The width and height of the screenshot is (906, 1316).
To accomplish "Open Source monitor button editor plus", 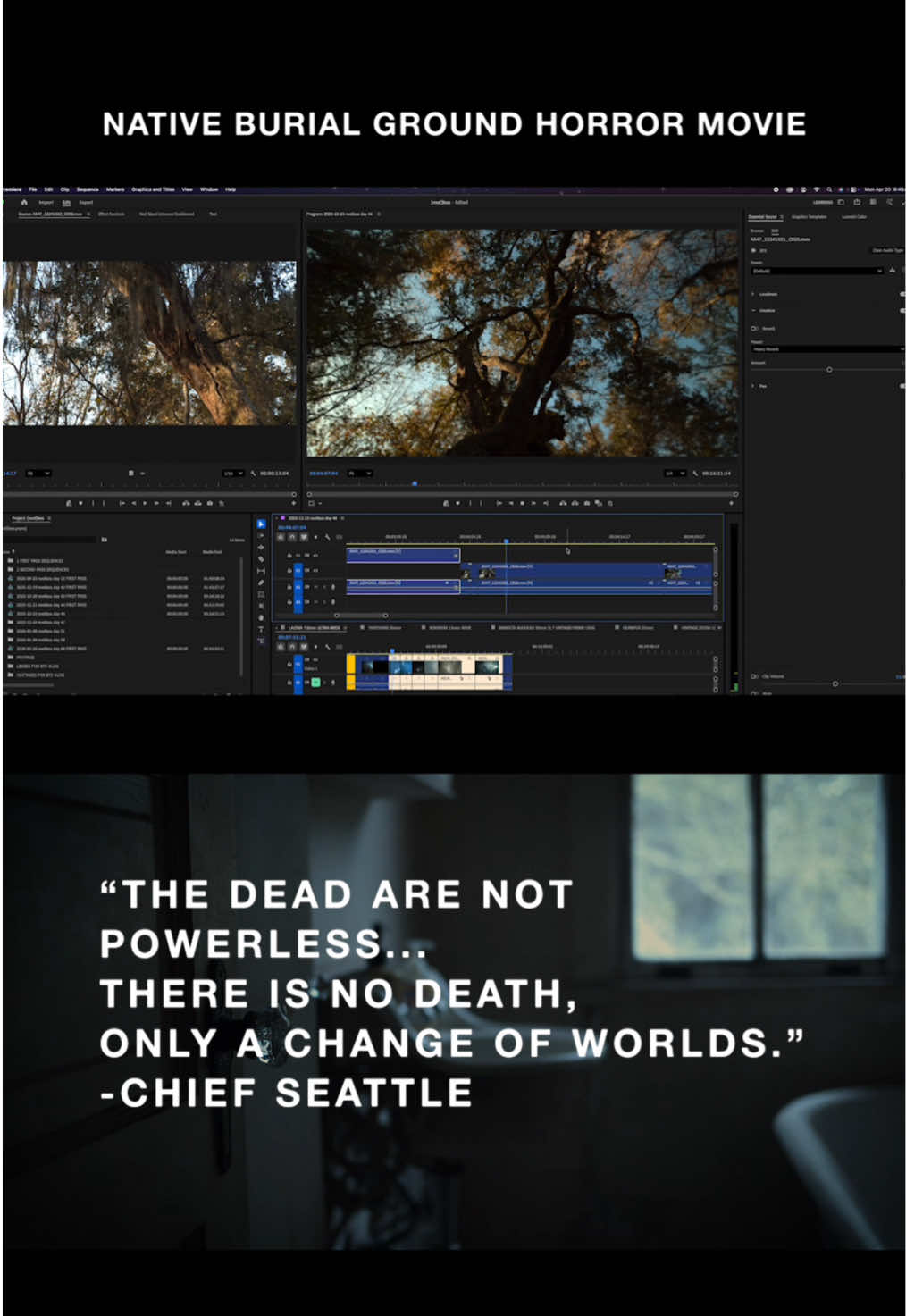I will 293,503.
